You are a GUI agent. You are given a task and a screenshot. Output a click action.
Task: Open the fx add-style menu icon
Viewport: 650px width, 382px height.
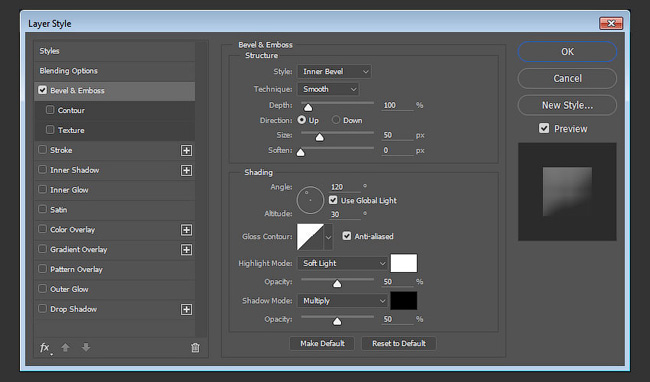(x=45, y=348)
